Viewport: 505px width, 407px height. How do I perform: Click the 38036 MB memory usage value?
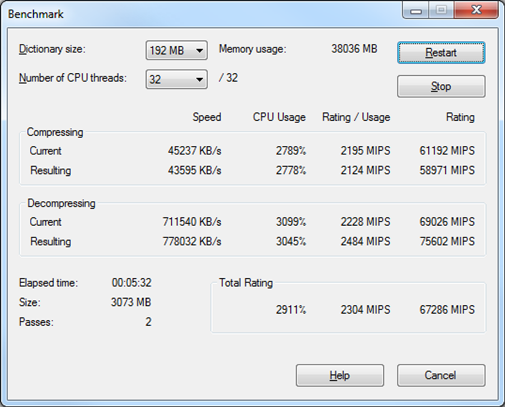coord(354,49)
